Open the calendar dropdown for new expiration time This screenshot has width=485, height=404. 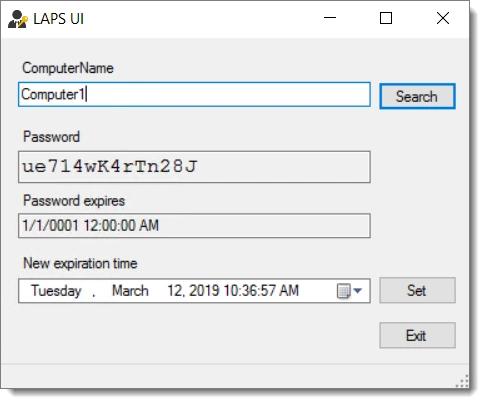(x=358, y=291)
